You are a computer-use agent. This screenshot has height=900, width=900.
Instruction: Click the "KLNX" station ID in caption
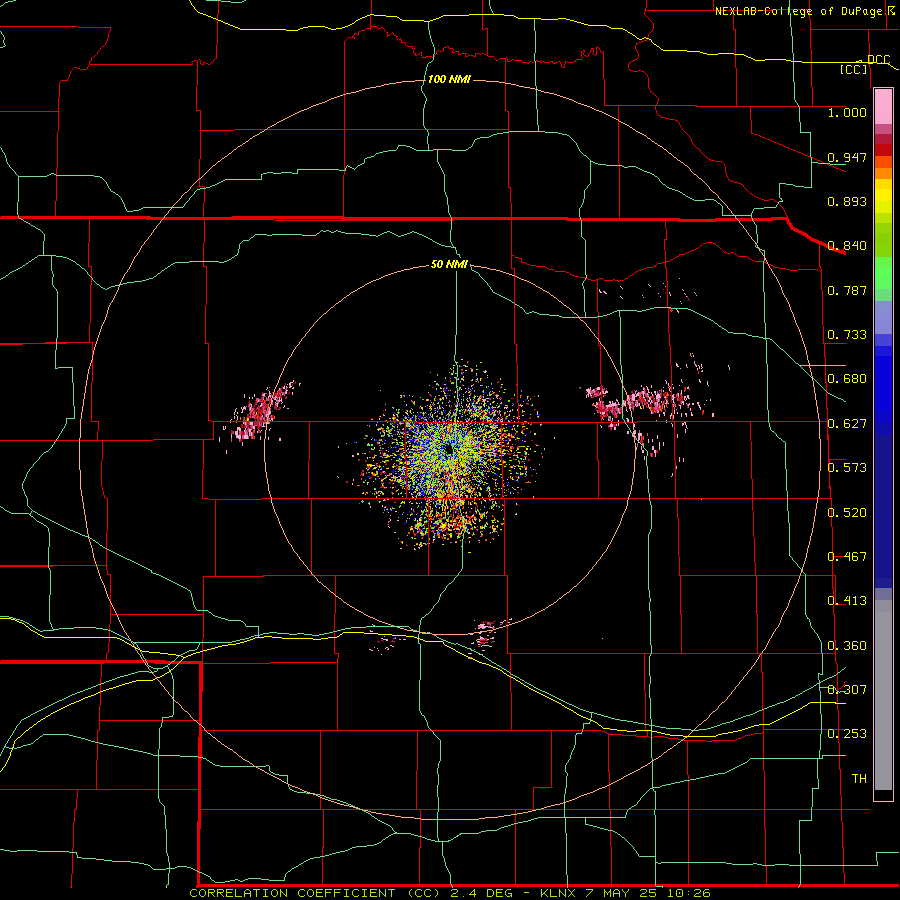point(559,893)
